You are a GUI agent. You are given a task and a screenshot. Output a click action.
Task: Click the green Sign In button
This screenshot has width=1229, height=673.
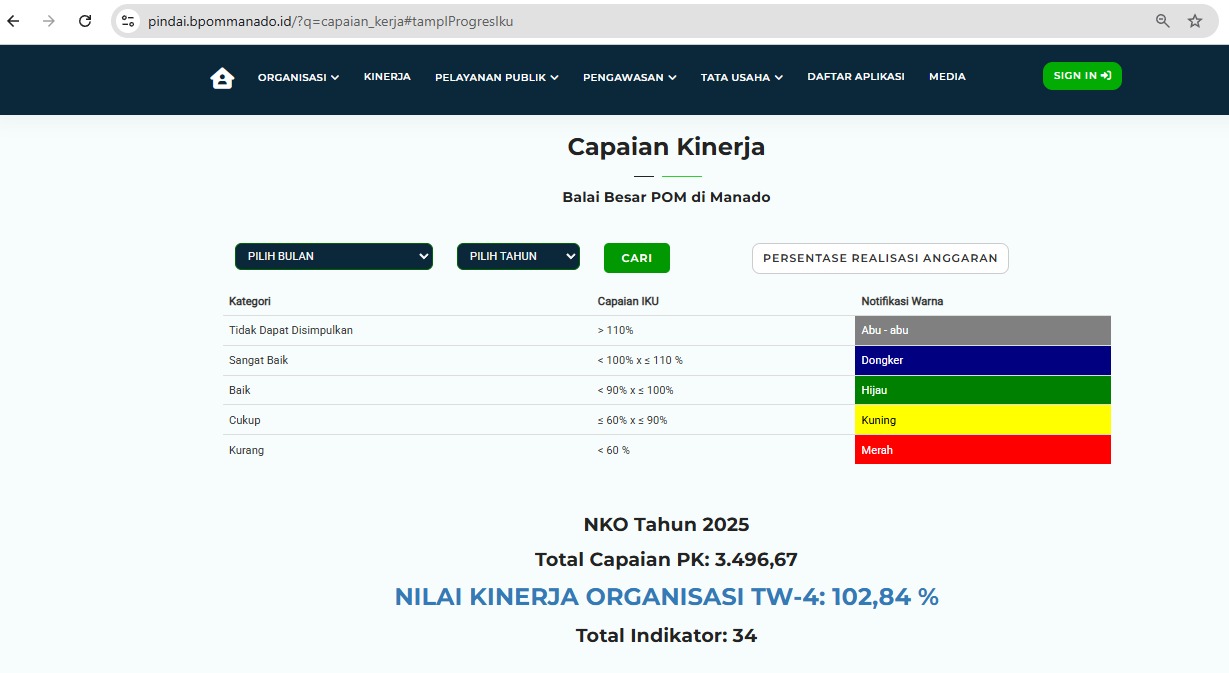tap(1082, 76)
